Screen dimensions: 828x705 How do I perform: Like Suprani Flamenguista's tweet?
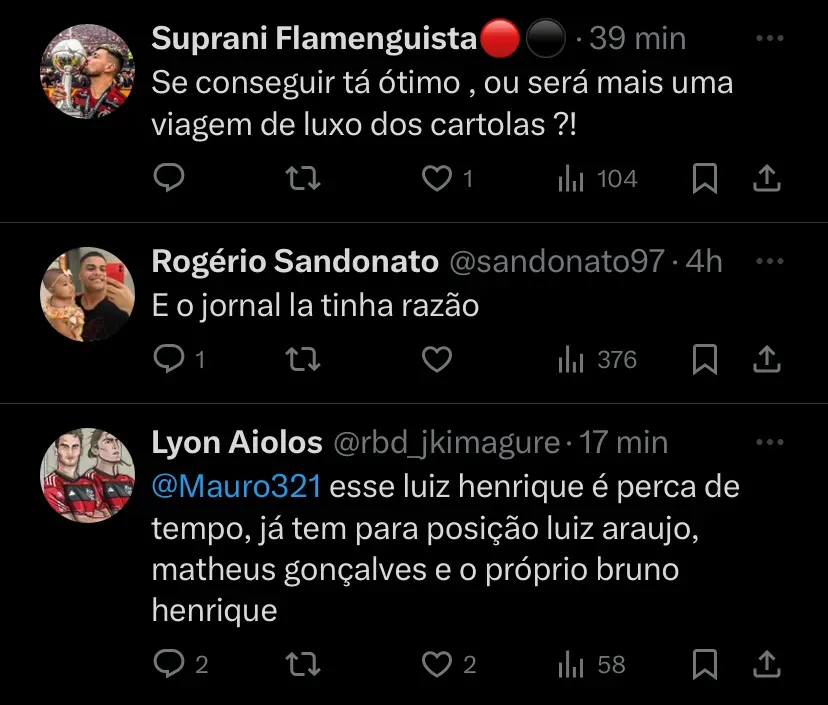click(436, 179)
